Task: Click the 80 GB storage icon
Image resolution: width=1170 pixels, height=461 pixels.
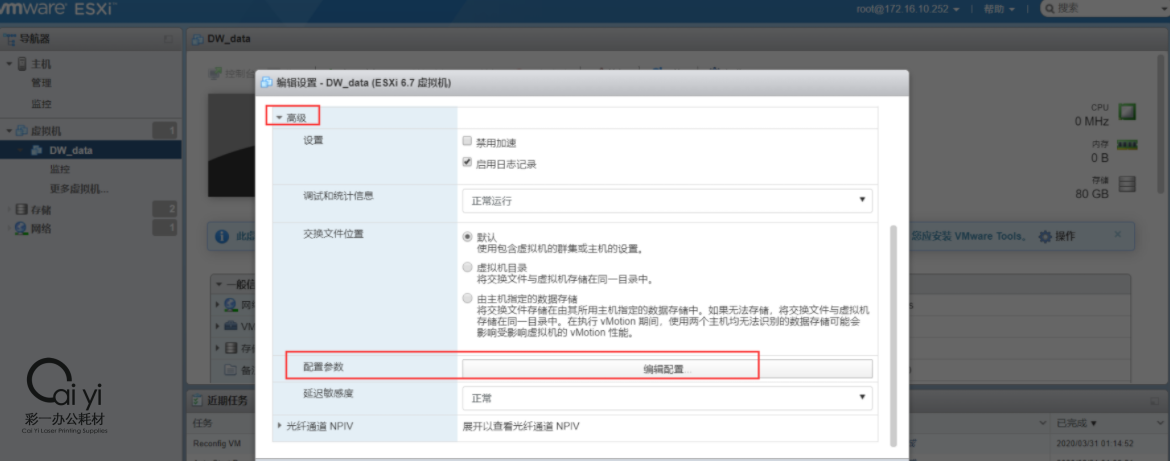Action: pos(1127,184)
